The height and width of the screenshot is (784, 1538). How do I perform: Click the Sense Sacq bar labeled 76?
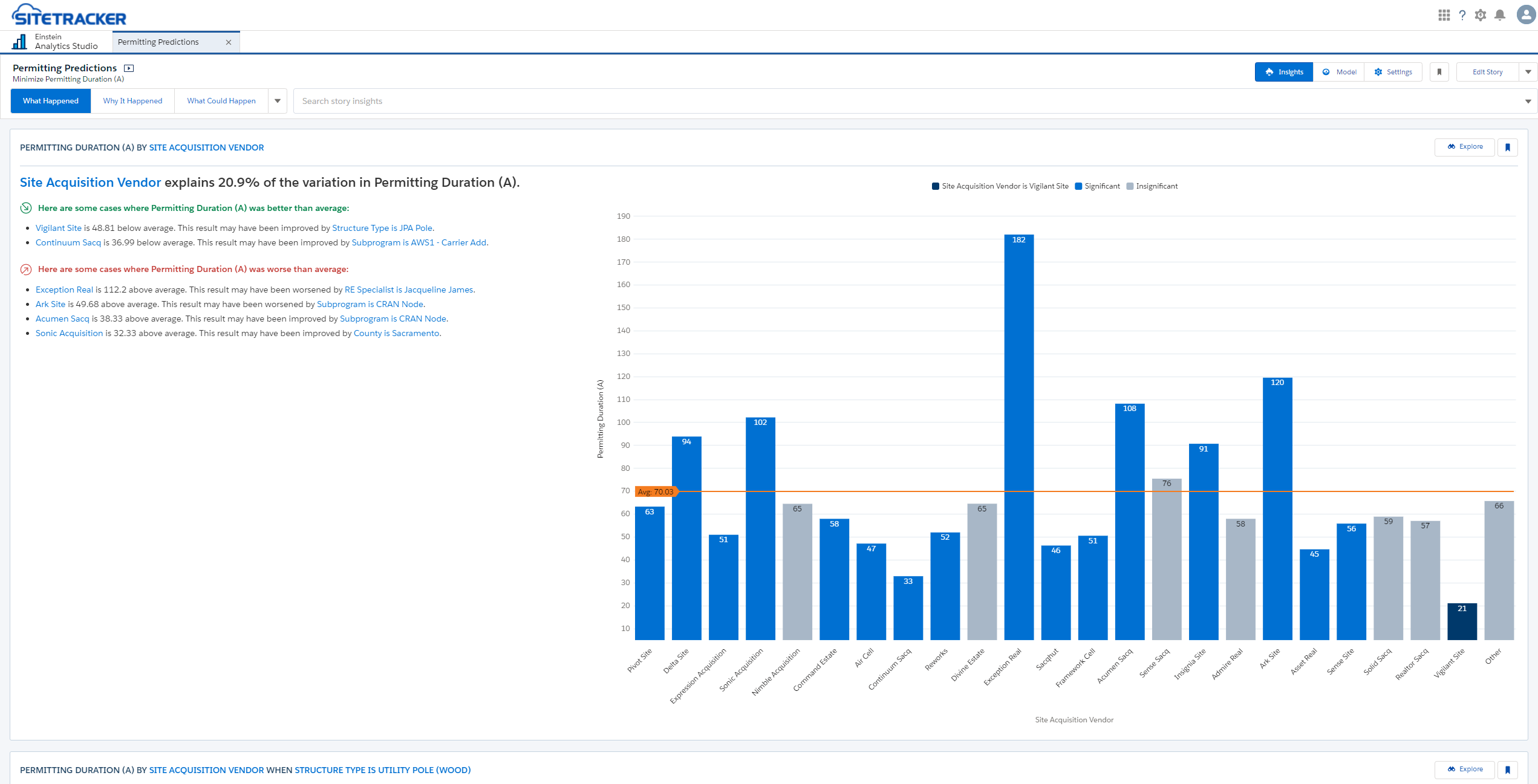pos(1167,559)
